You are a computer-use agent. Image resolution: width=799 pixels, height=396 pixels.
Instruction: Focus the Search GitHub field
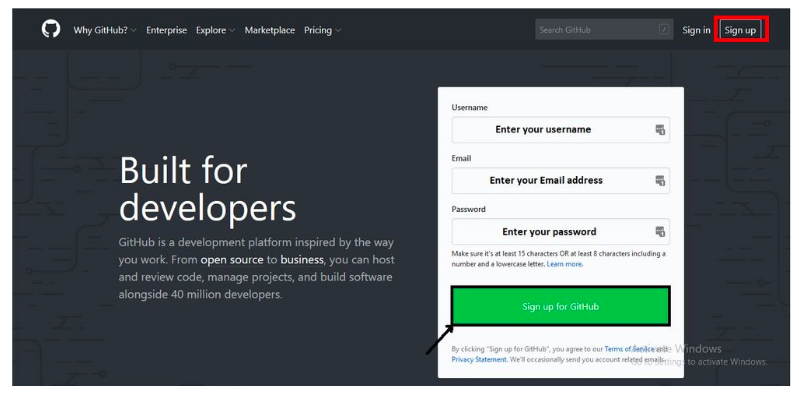coord(604,30)
